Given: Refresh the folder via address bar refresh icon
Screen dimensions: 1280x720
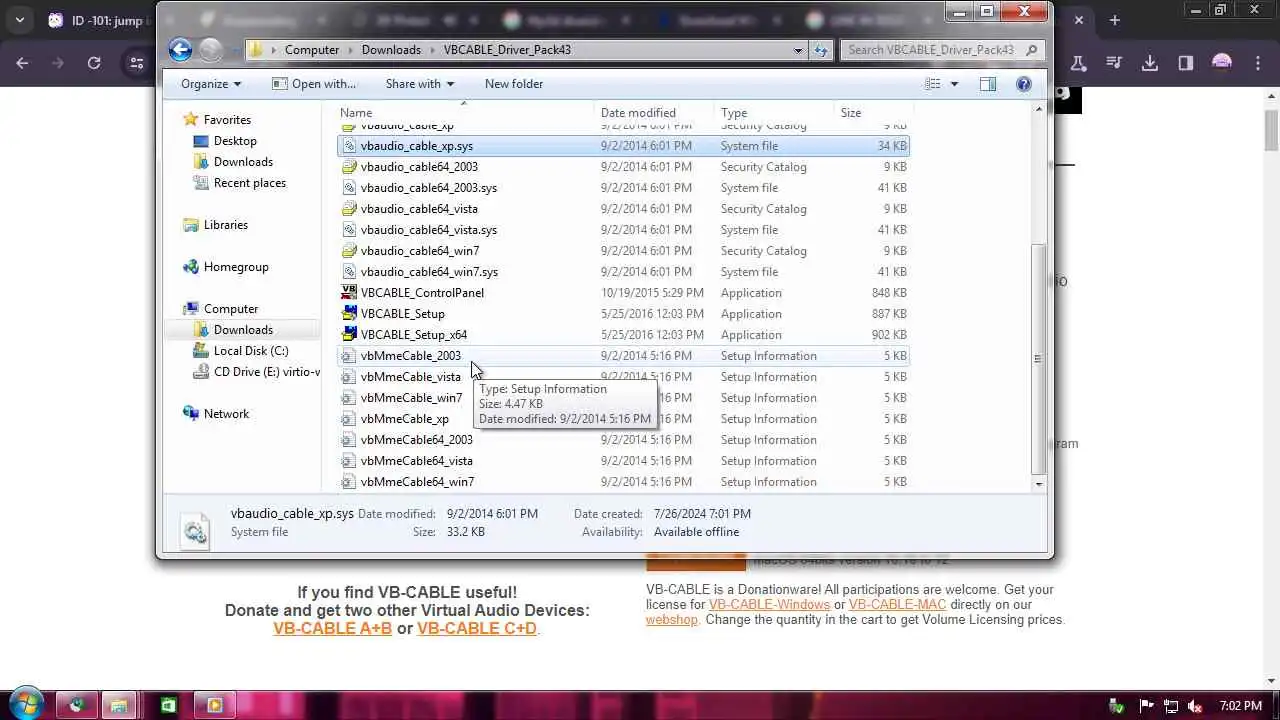Looking at the screenshot, I should click(821, 50).
